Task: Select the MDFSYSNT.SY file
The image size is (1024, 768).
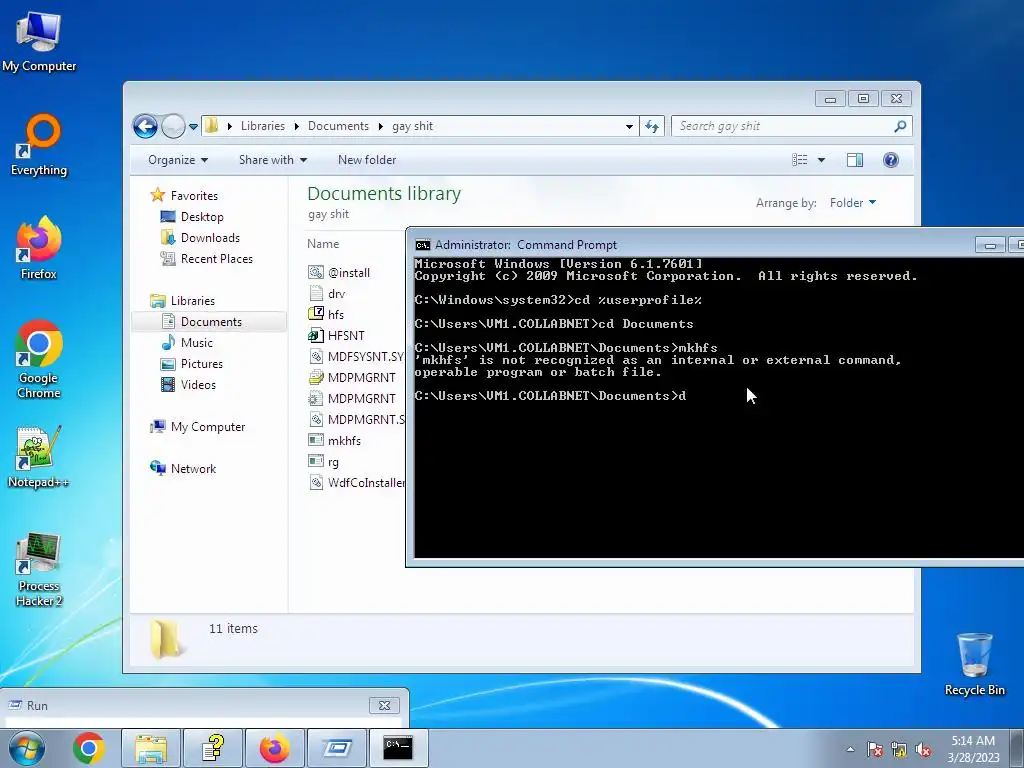Action: click(356, 357)
